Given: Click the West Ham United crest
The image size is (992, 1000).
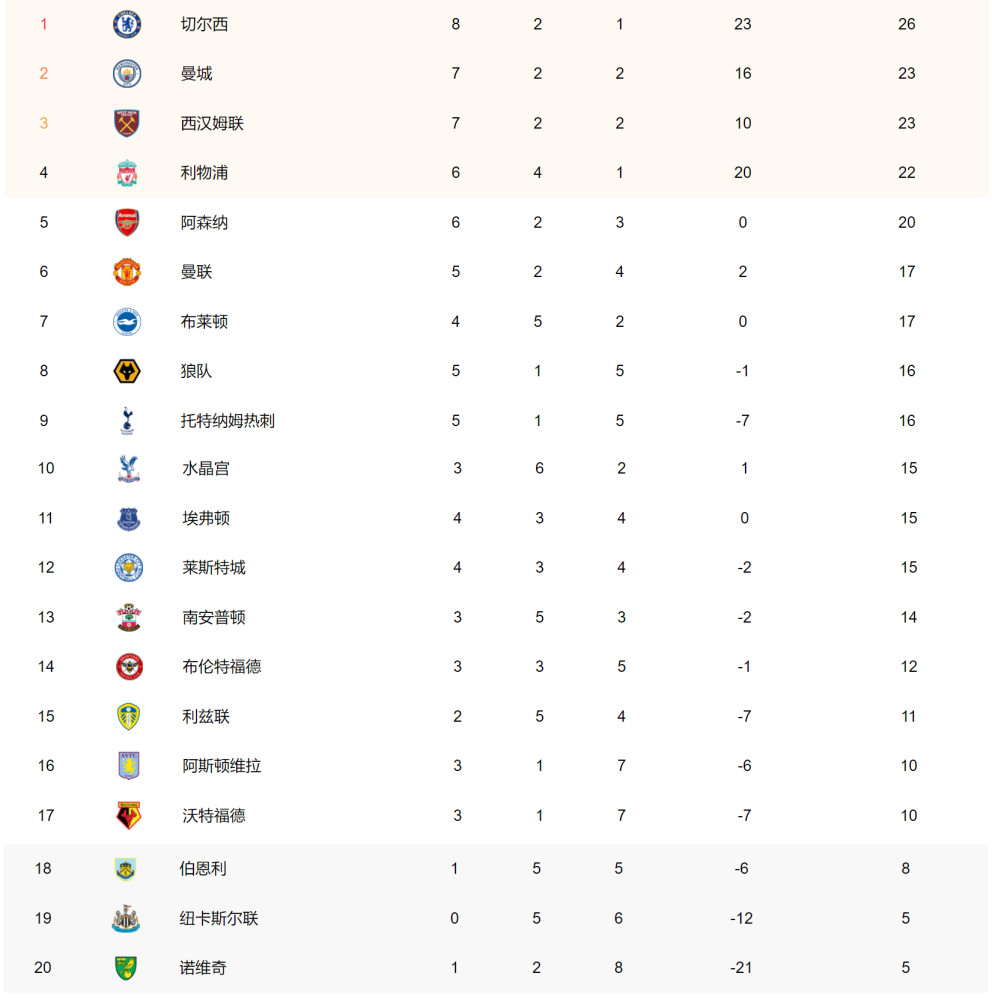Looking at the screenshot, I should tap(127, 123).
